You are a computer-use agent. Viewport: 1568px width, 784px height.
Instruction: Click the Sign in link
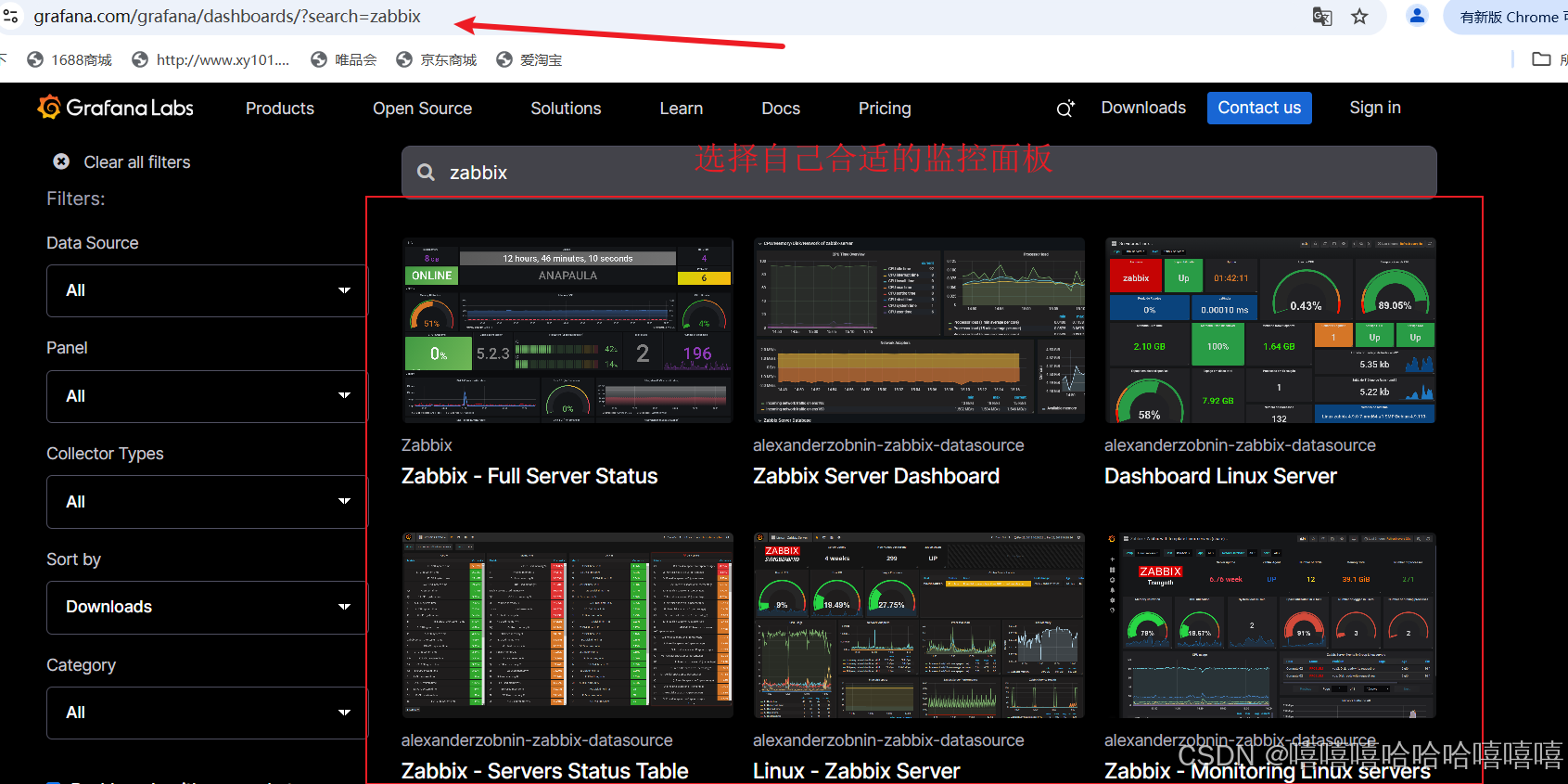pyautogui.click(x=1375, y=108)
